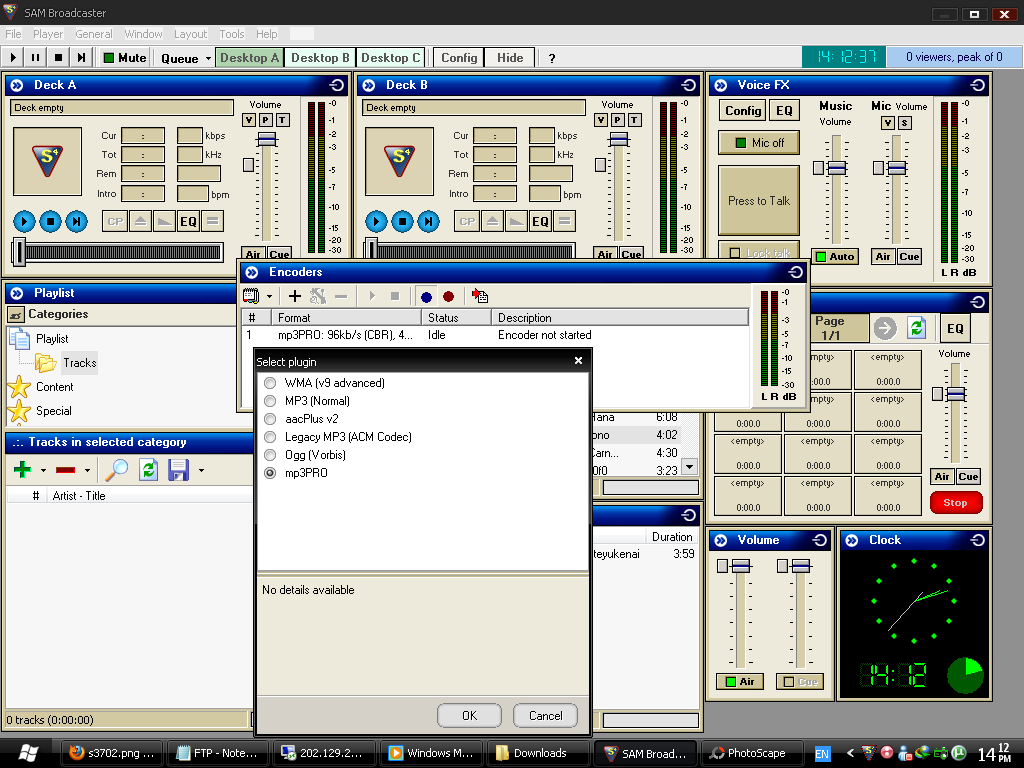
Task: Cancel the Select plugin dialog
Action: pos(545,716)
